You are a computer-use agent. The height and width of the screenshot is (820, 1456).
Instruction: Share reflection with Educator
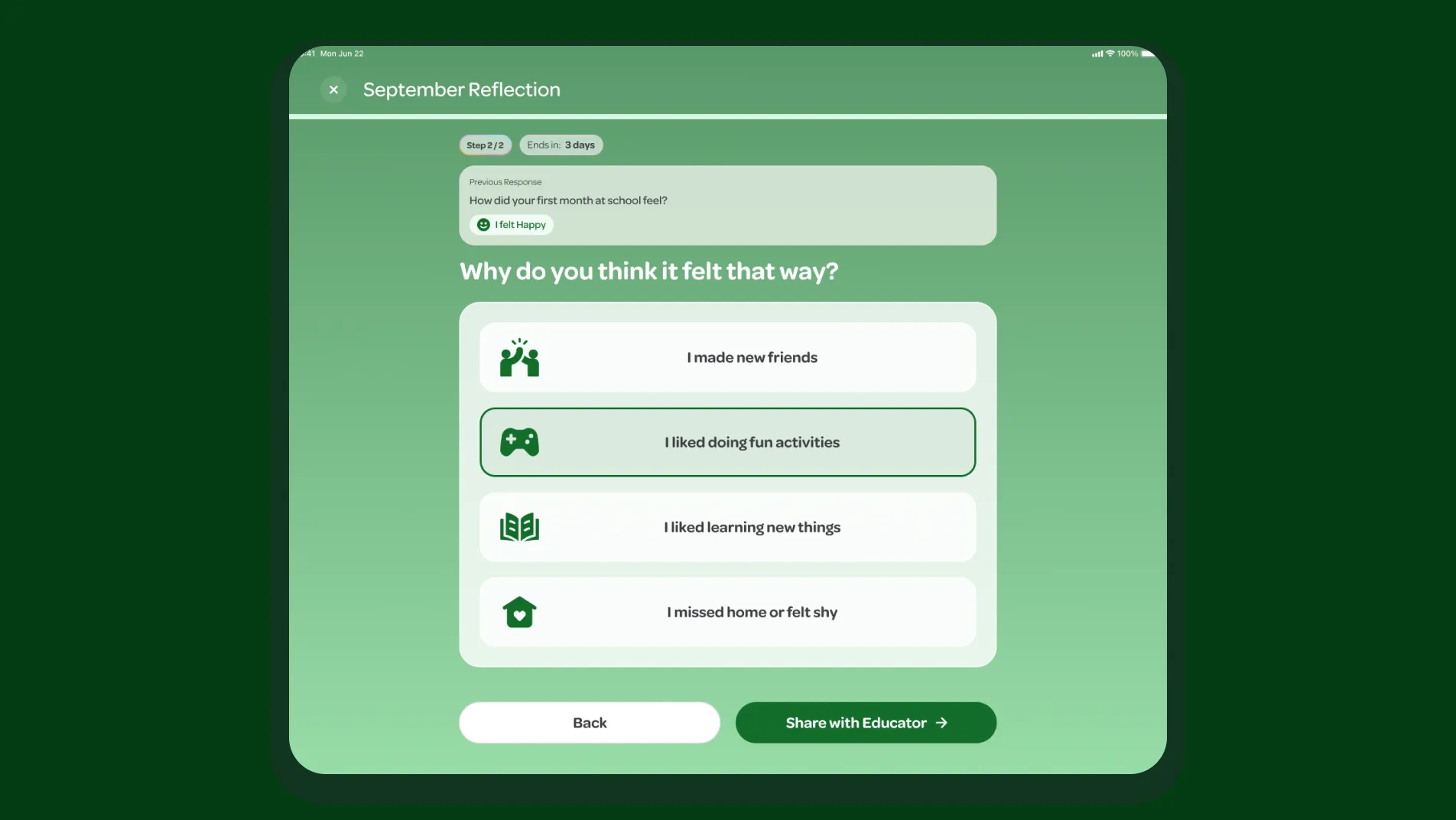(x=866, y=723)
